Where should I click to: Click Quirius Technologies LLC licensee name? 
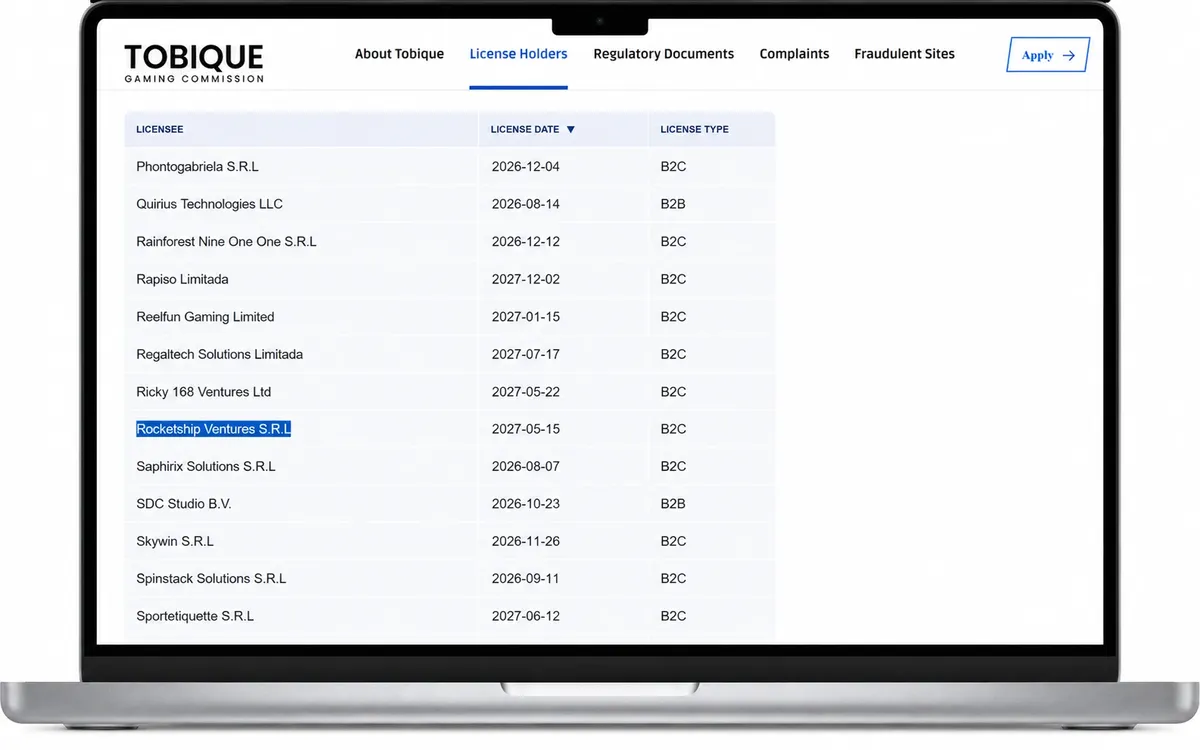209,204
